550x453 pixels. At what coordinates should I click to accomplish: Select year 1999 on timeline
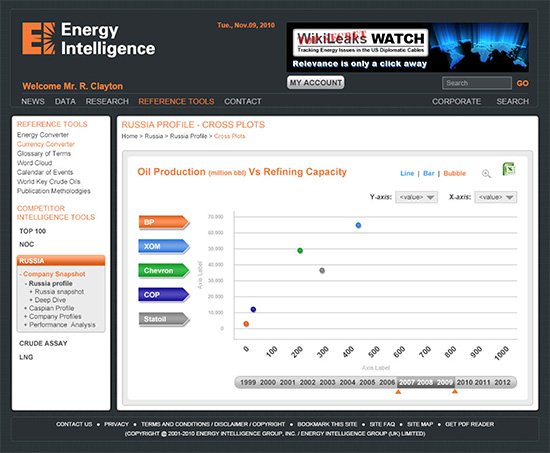tap(248, 382)
